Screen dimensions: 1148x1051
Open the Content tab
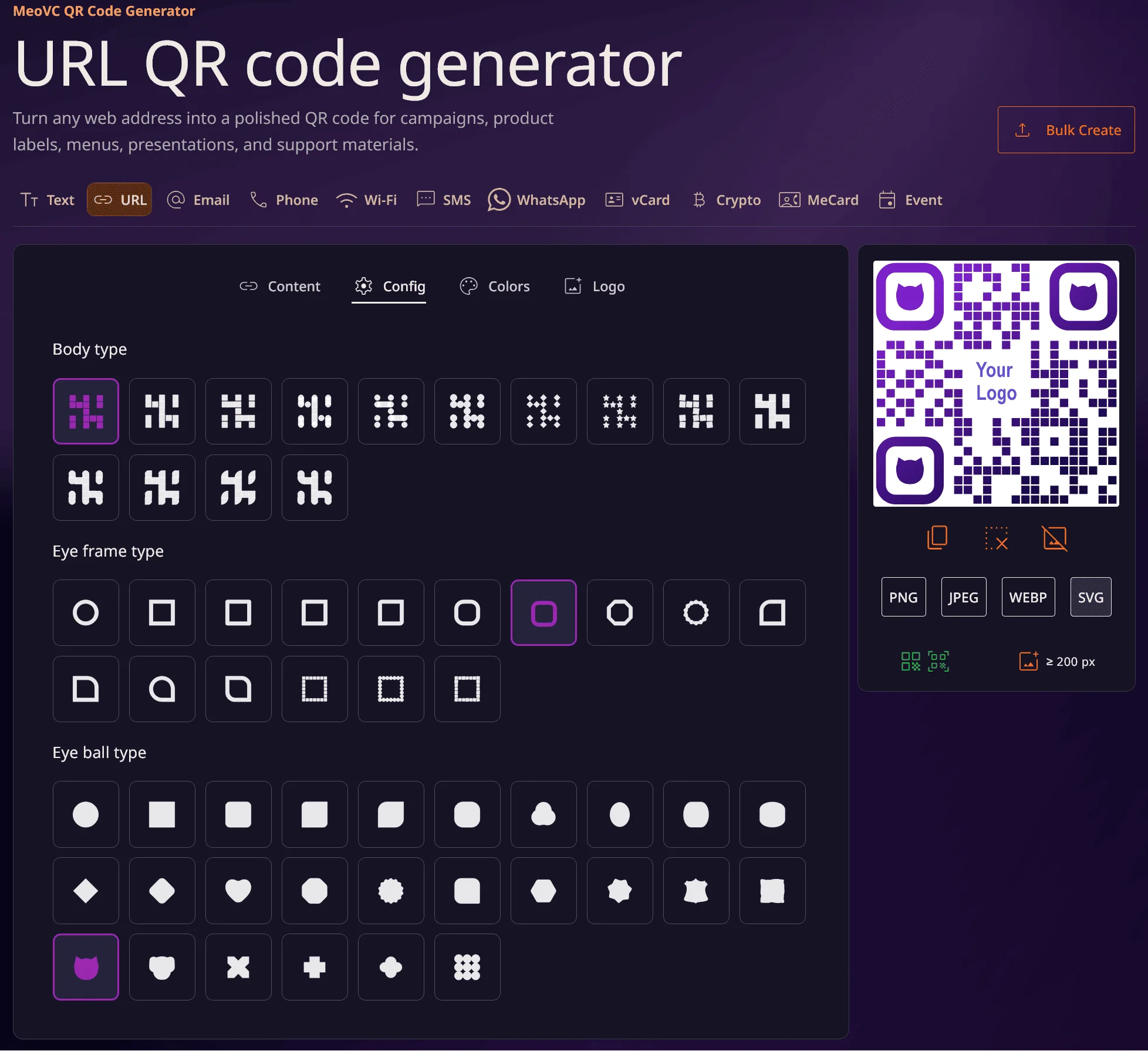coord(280,287)
